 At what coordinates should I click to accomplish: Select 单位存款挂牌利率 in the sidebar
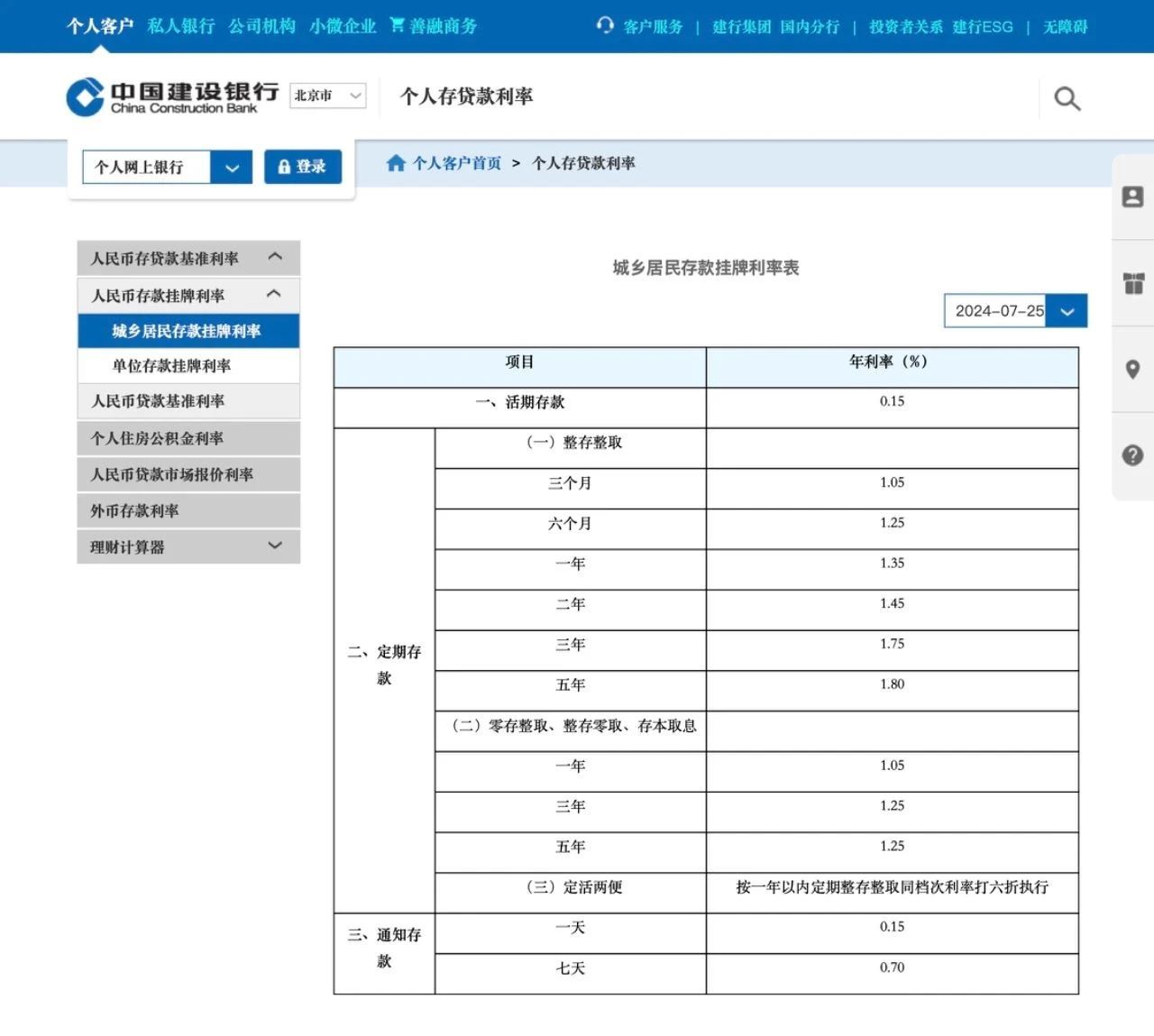[x=171, y=366]
